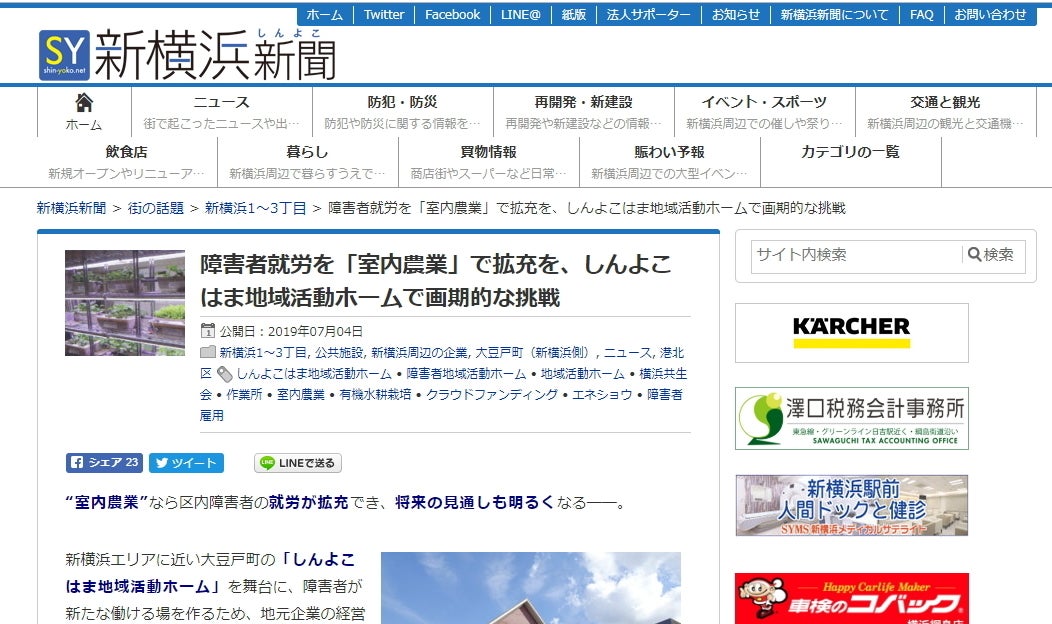1052x624 pixels.
Task: Go to 街の話題 breadcrumb link
Action: pos(156,208)
